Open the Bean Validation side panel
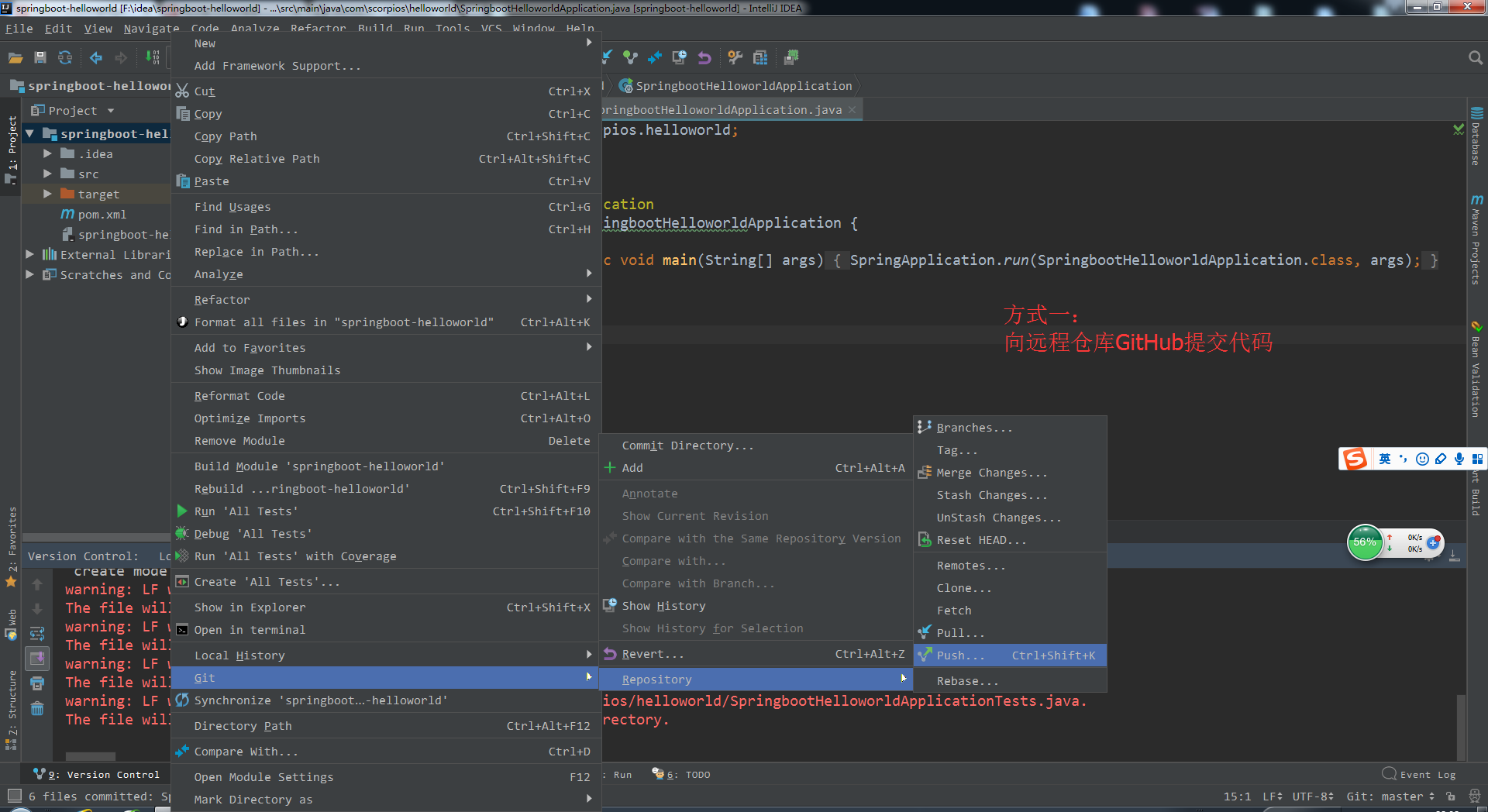The width and height of the screenshot is (1488, 812). (1476, 369)
